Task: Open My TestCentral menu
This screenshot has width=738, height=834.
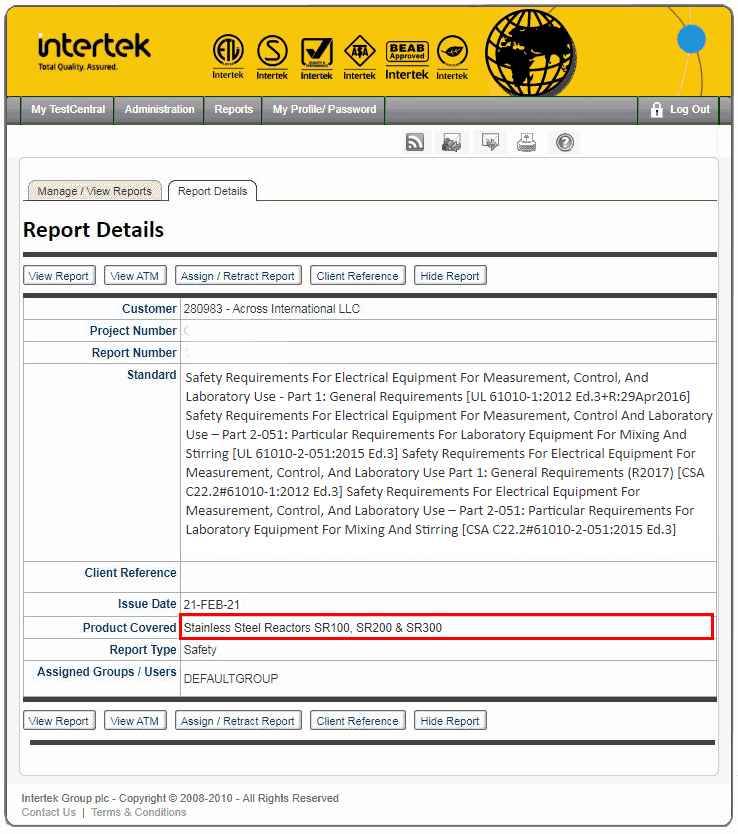Action: tap(68, 110)
